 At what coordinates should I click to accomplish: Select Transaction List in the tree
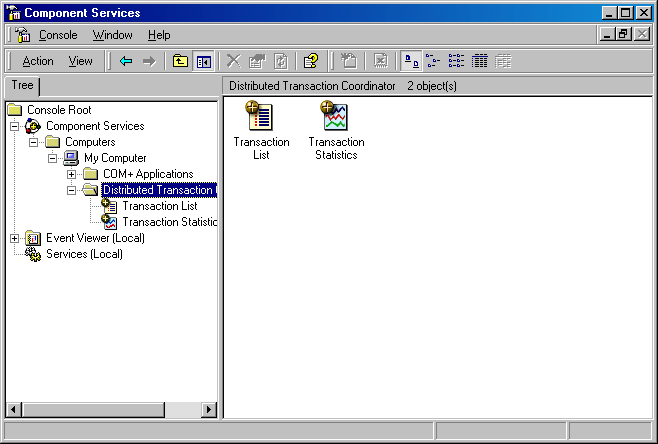click(x=159, y=206)
